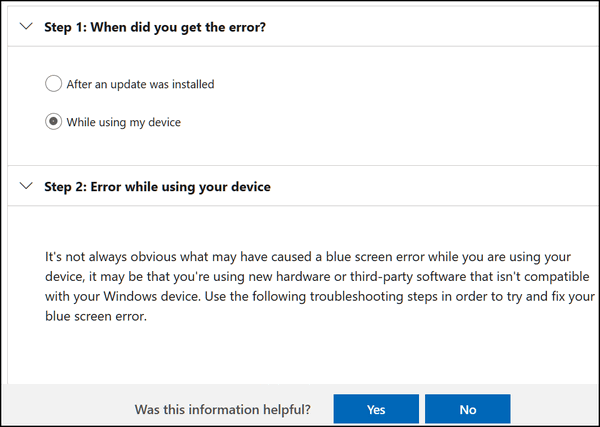The height and width of the screenshot is (427, 600).
Task: Select the 'While using my device' radio button
Action: (x=53, y=121)
